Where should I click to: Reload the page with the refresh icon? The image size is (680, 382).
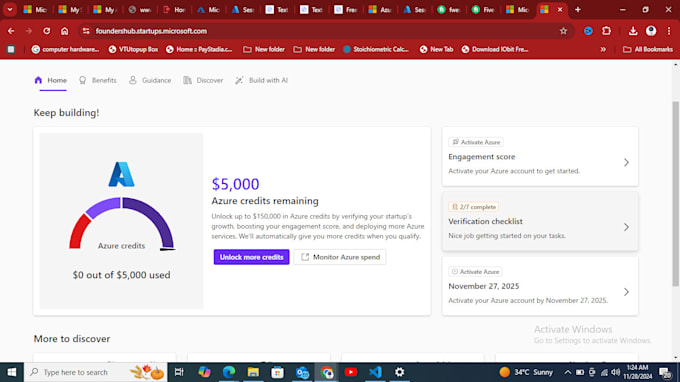tap(46, 31)
